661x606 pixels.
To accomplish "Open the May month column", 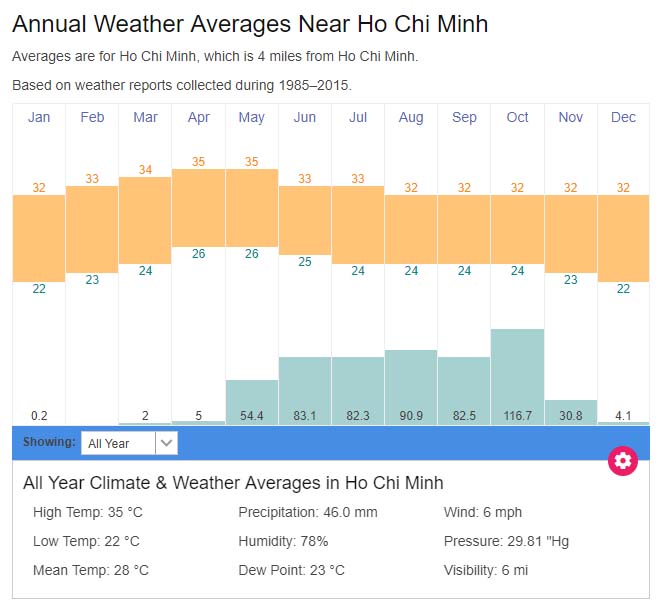I will [252, 117].
